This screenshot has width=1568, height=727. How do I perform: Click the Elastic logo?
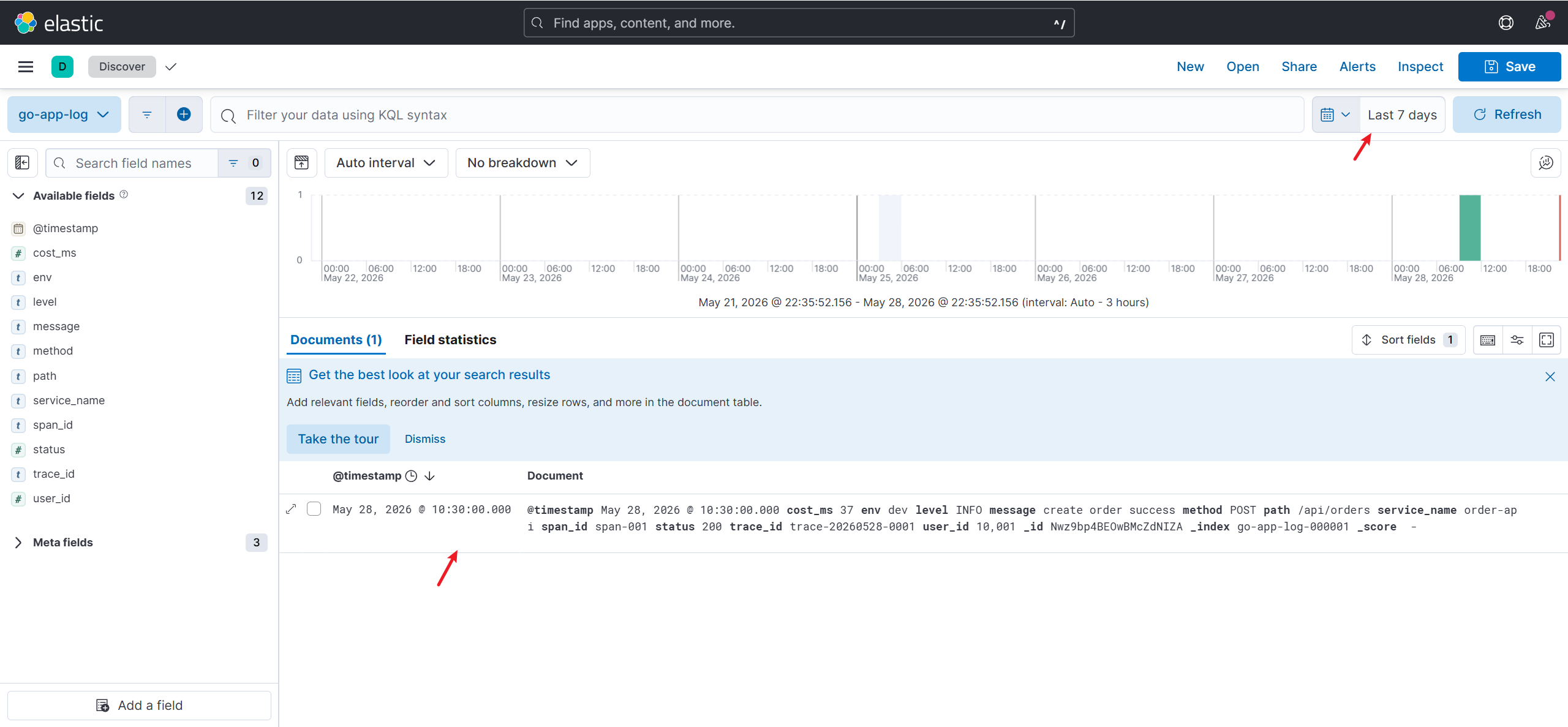59,23
